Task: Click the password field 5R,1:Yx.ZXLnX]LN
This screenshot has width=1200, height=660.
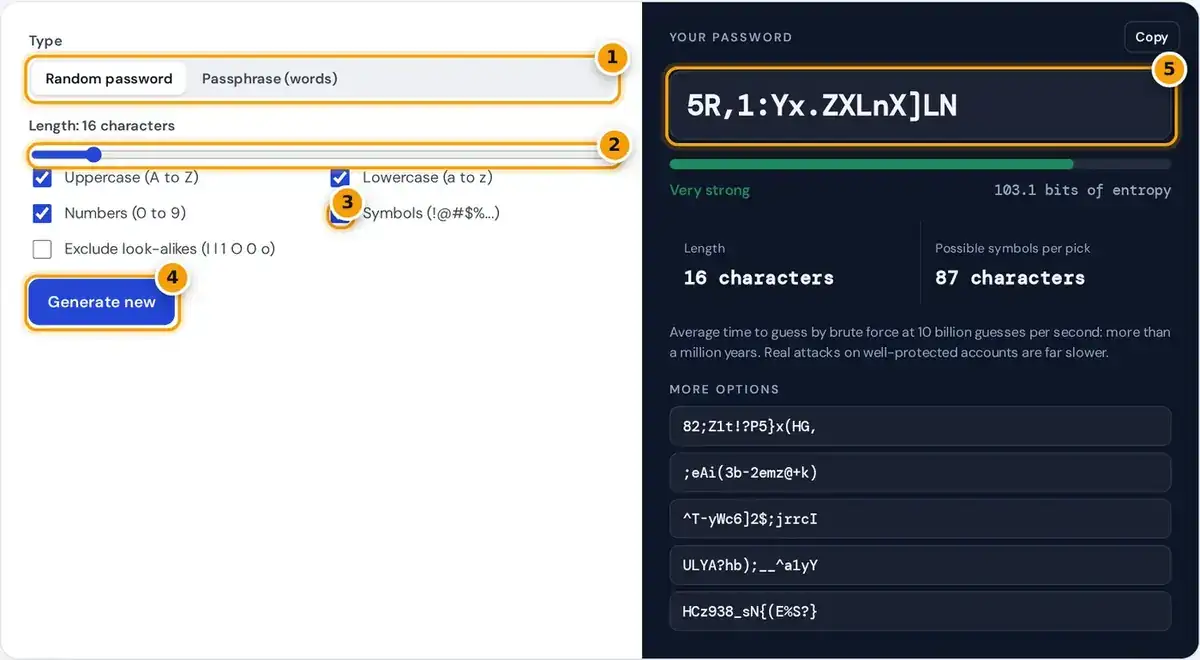Action: click(920, 106)
